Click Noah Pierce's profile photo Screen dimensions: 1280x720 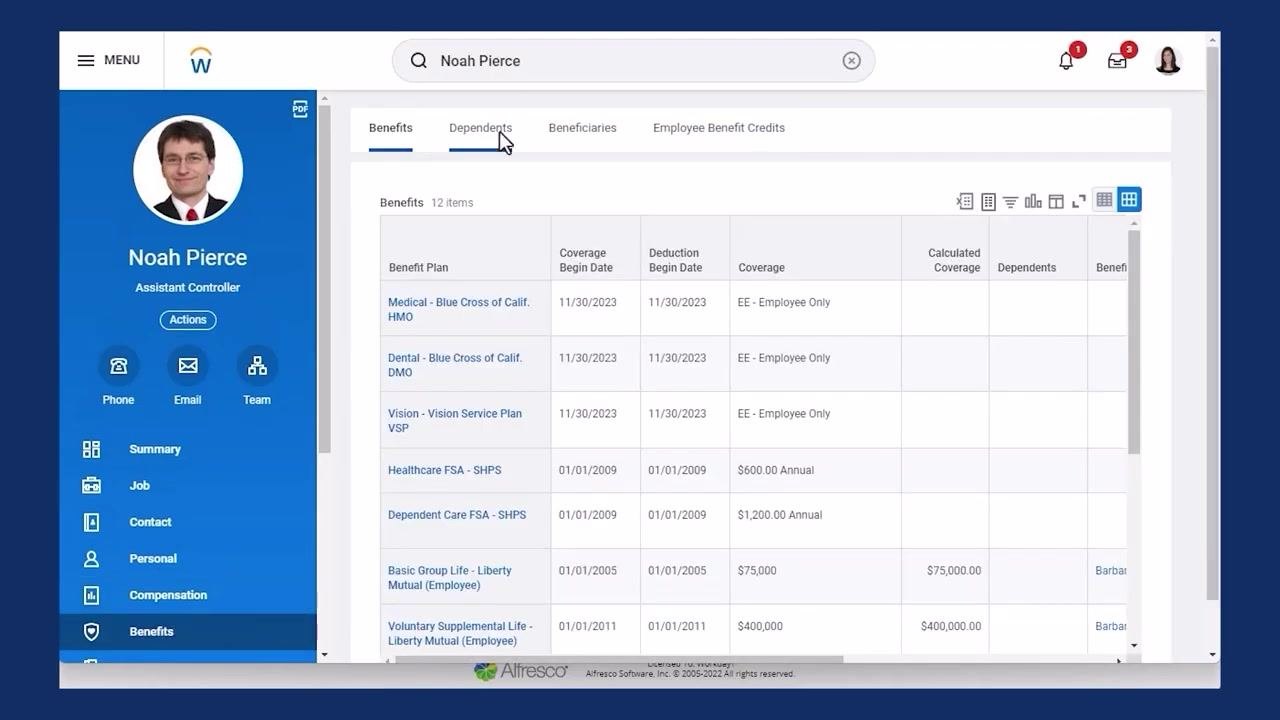pos(188,170)
